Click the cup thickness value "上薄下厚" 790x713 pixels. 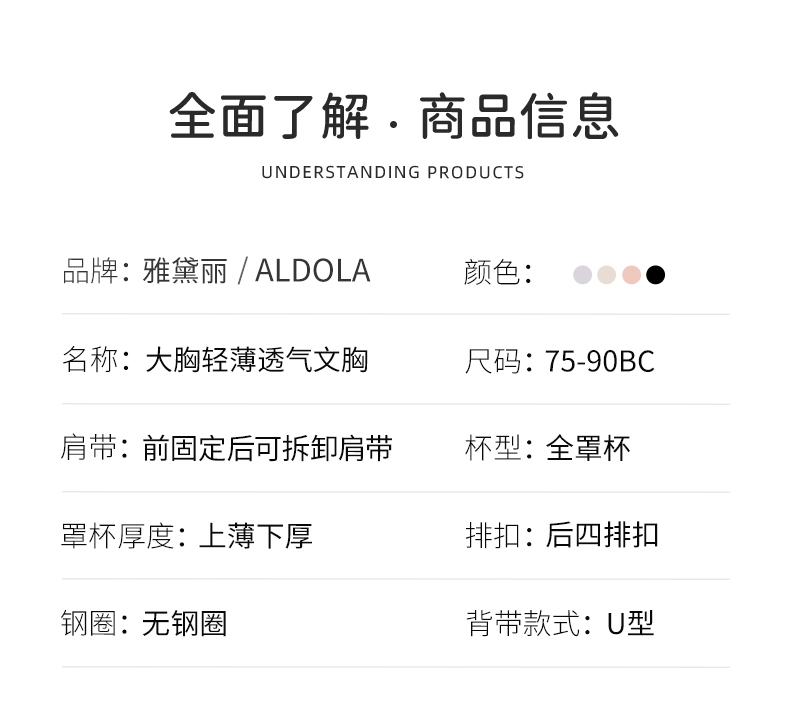pyautogui.click(x=256, y=536)
